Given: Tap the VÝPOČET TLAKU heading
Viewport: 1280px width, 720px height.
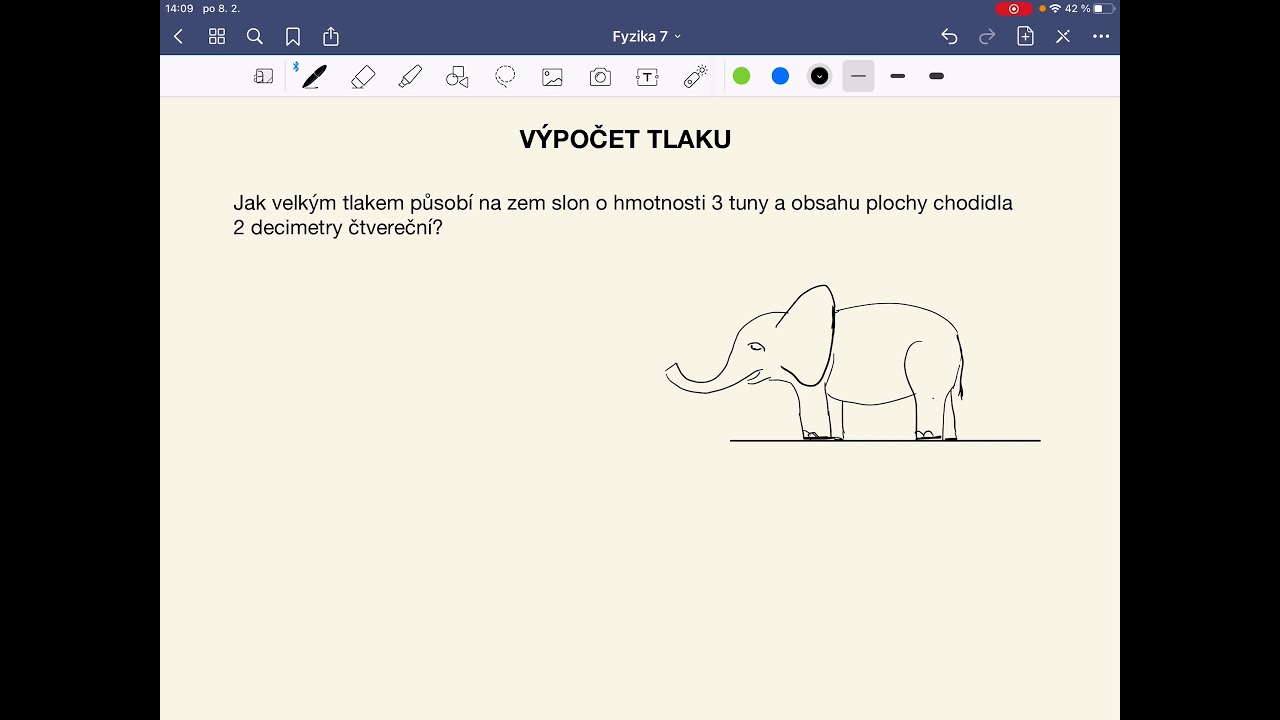Looking at the screenshot, I should click(625, 140).
